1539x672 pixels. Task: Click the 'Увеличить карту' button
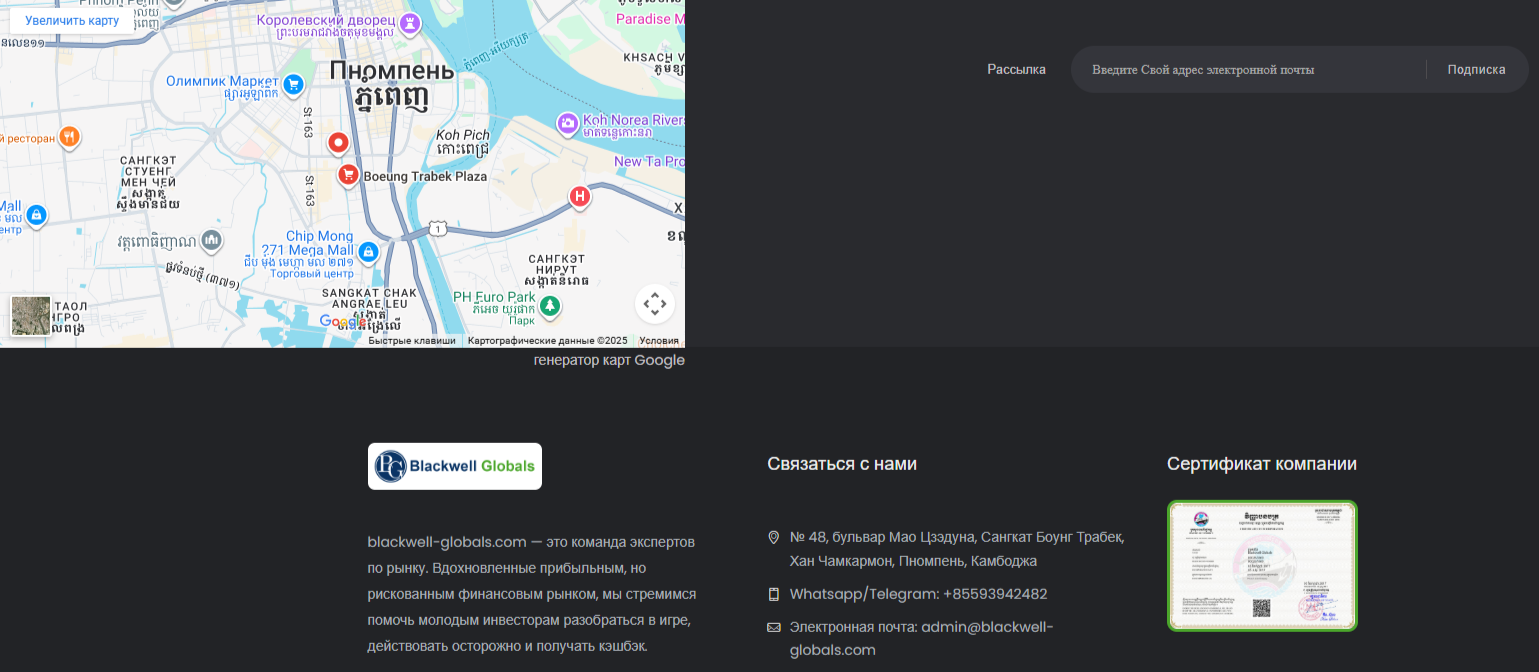[72, 21]
